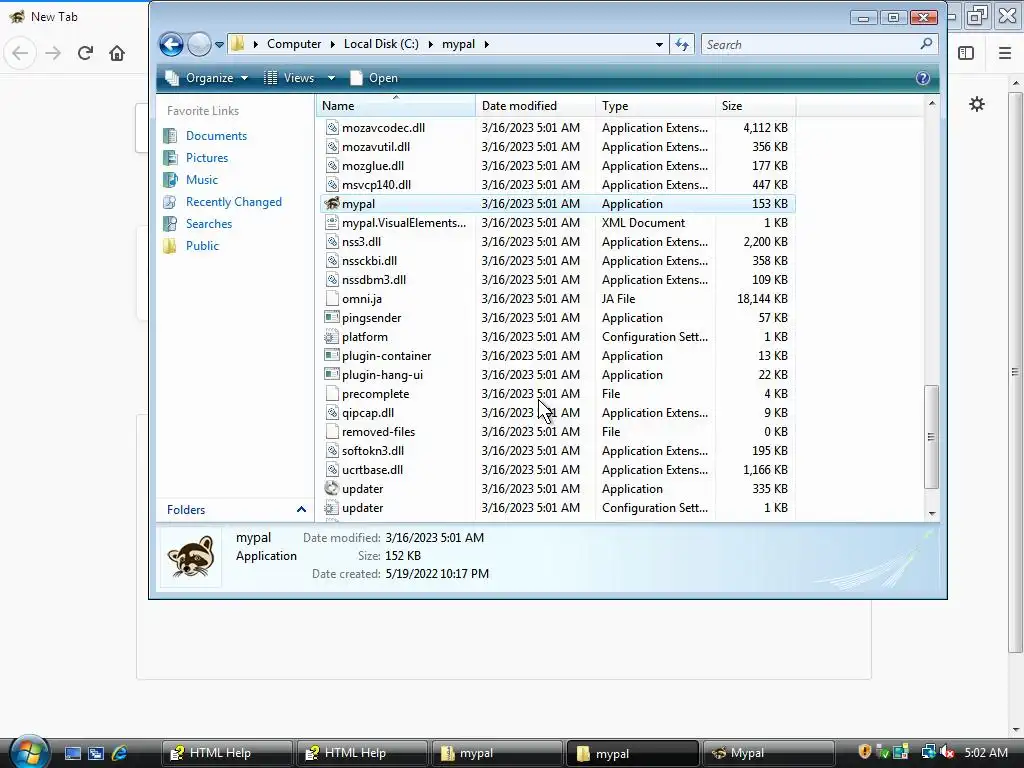Click the updater application icon (335 KB)
Screen dimensions: 1024x768
(x=332, y=488)
